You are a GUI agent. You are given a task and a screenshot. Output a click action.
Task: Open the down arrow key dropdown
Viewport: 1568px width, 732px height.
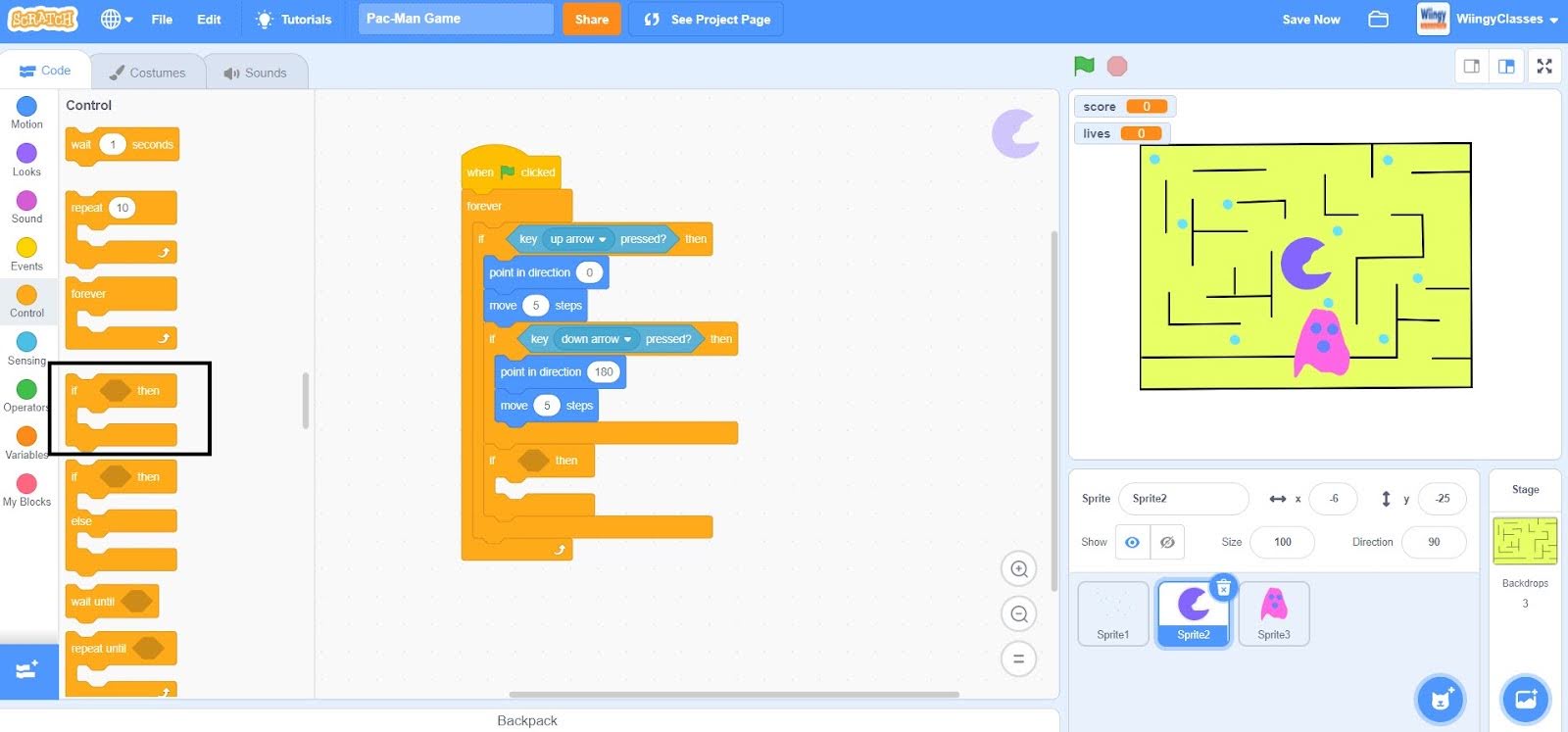pyautogui.click(x=596, y=339)
